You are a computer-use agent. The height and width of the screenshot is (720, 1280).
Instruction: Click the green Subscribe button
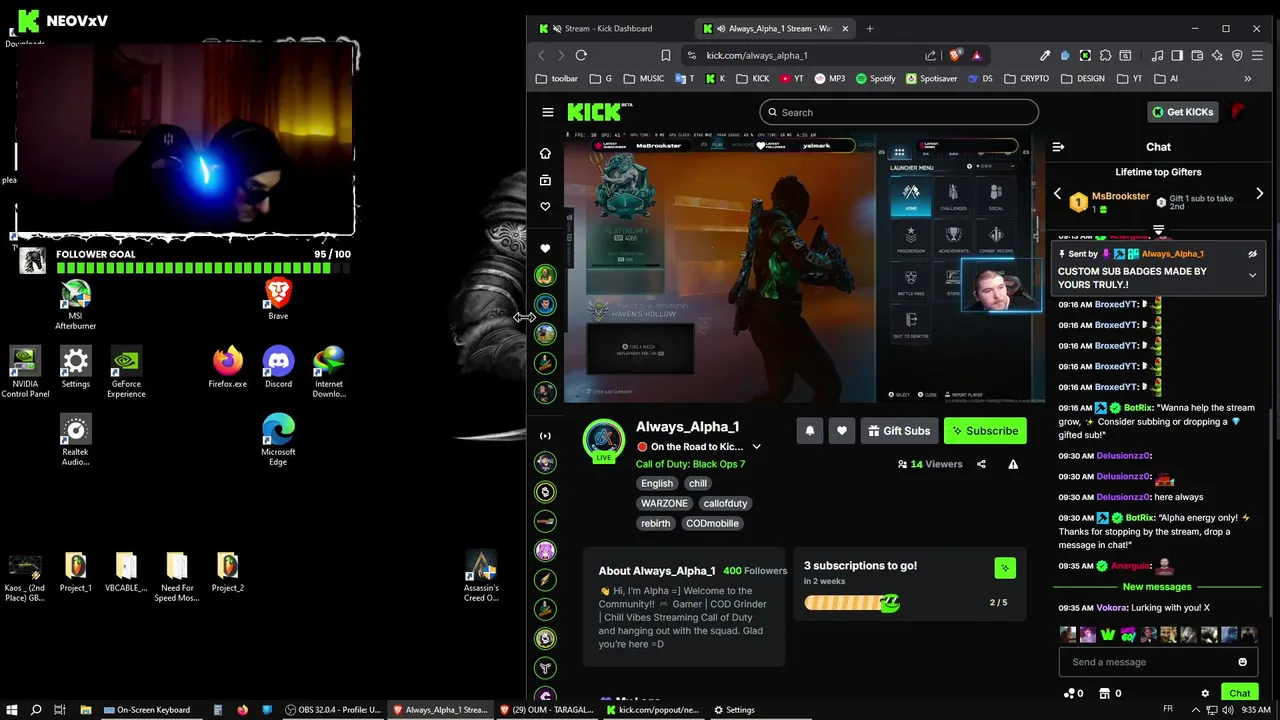pyautogui.click(x=985, y=431)
